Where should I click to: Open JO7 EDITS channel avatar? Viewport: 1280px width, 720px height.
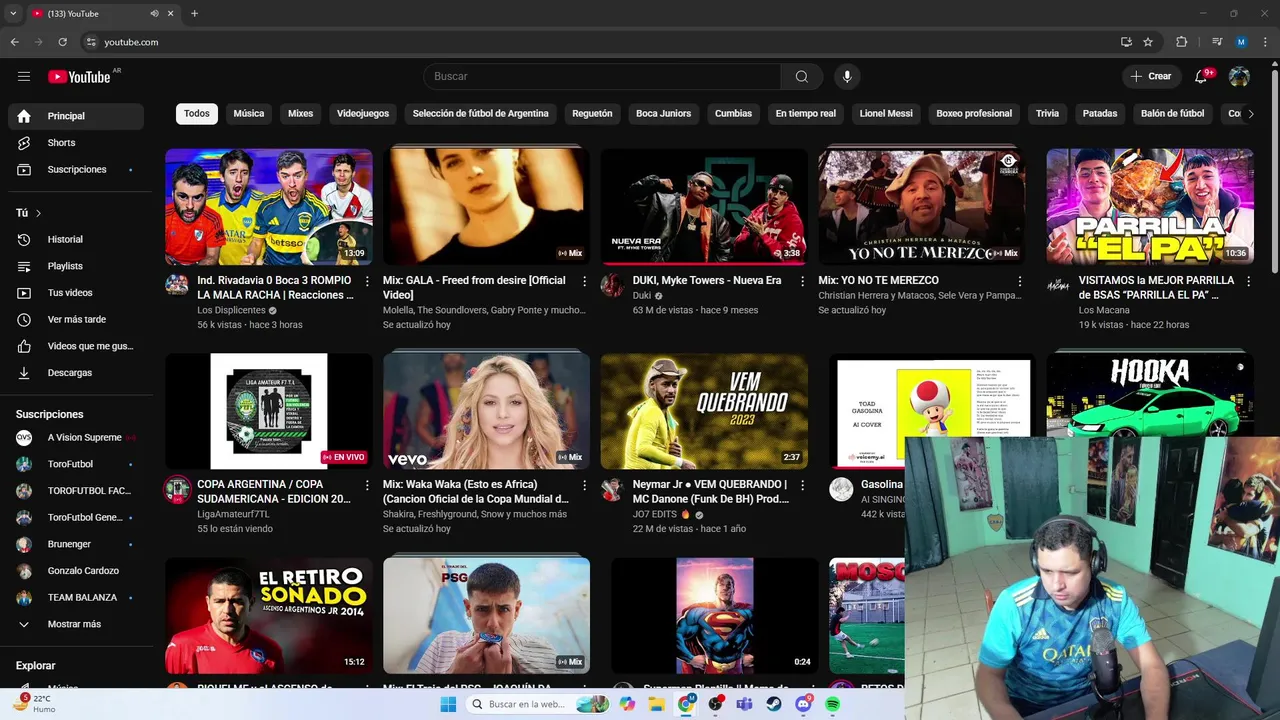pyautogui.click(x=612, y=489)
